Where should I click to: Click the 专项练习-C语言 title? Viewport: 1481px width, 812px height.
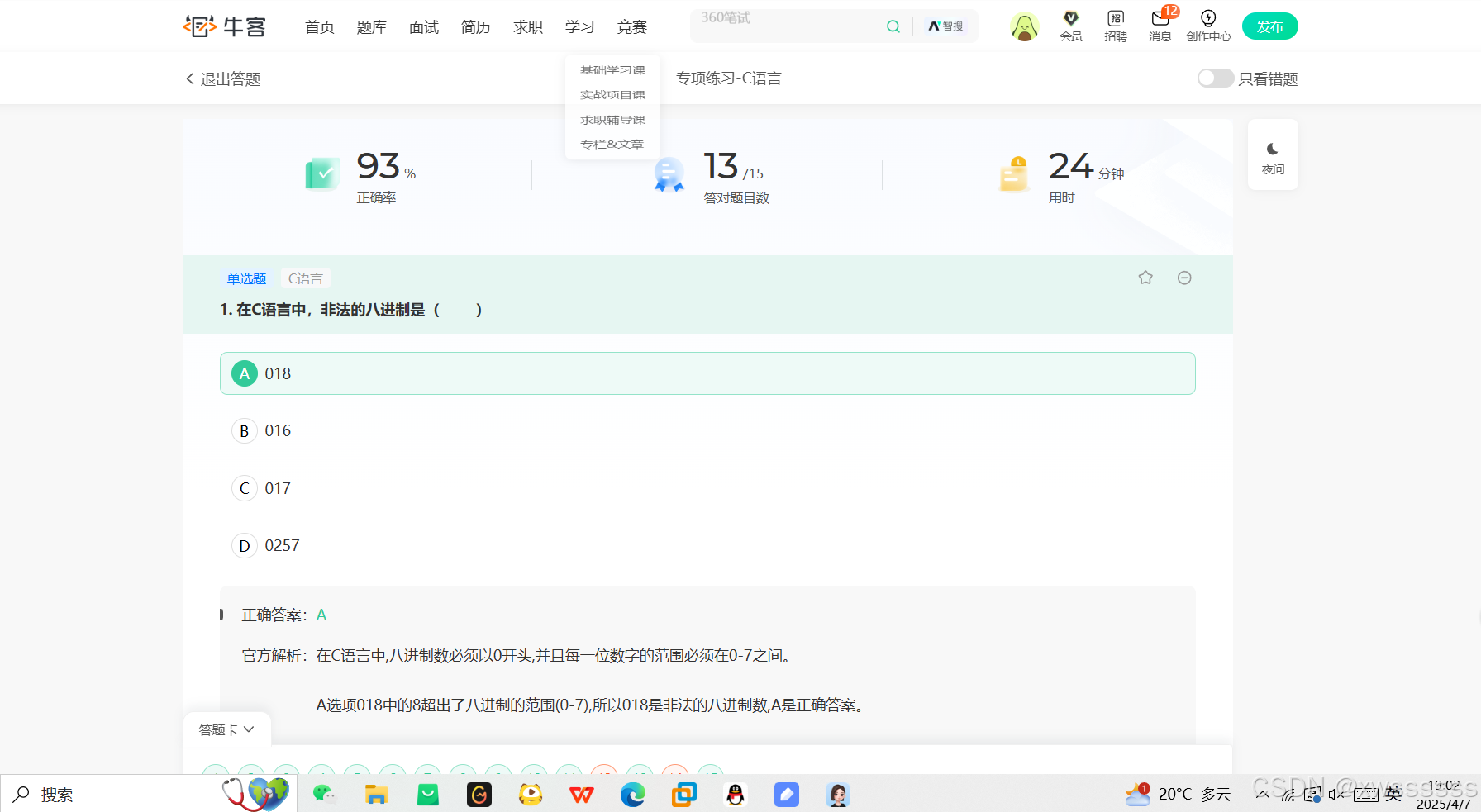[x=729, y=78]
